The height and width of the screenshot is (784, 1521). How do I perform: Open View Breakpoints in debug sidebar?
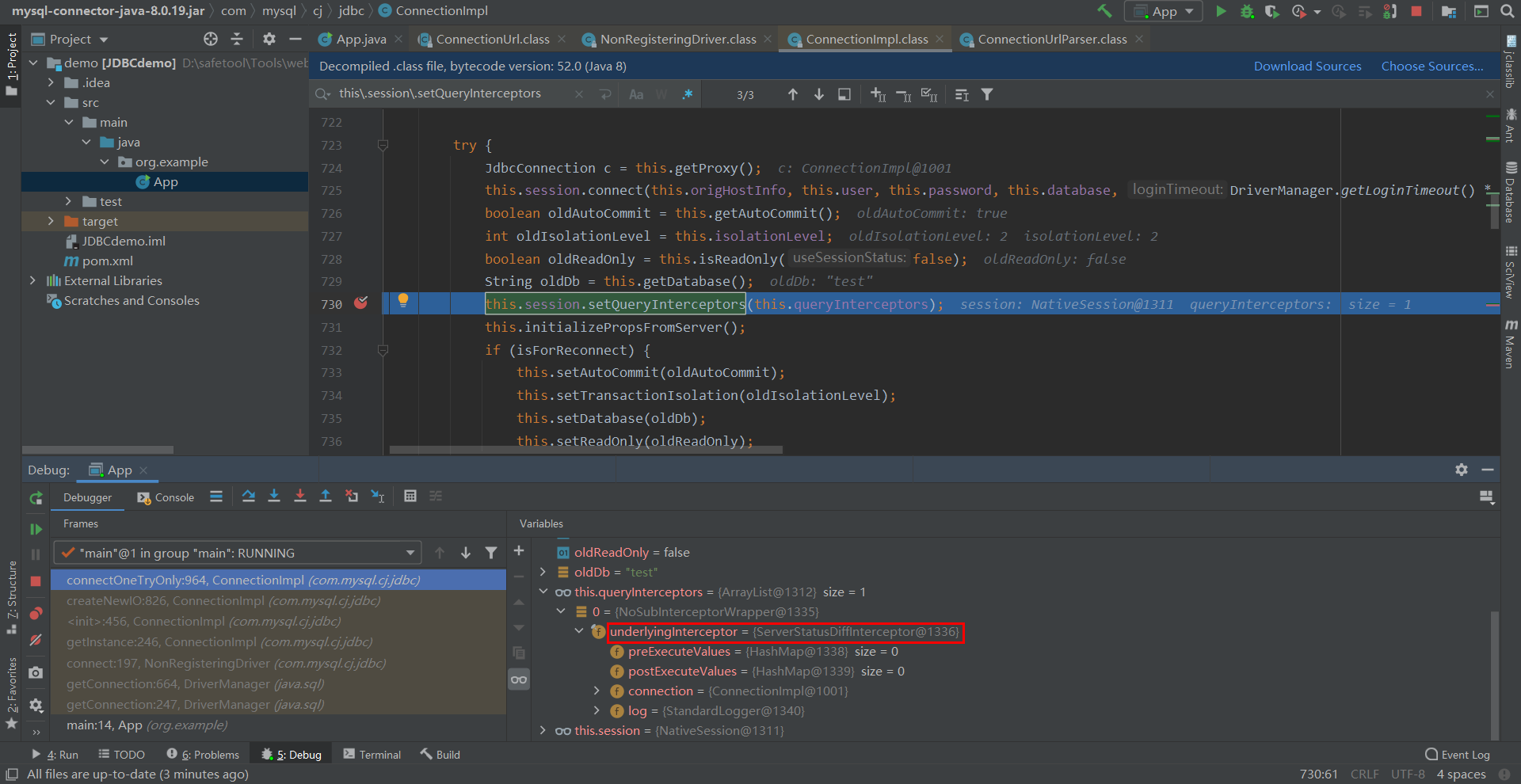pyautogui.click(x=36, y=614)
